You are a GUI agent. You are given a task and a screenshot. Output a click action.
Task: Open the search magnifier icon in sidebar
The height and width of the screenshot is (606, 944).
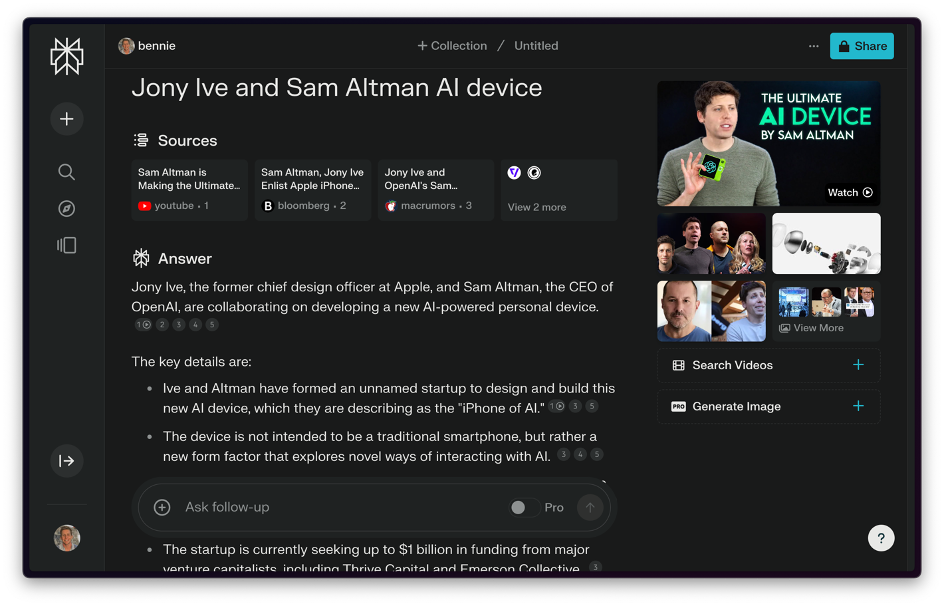[x=66, y=173]
